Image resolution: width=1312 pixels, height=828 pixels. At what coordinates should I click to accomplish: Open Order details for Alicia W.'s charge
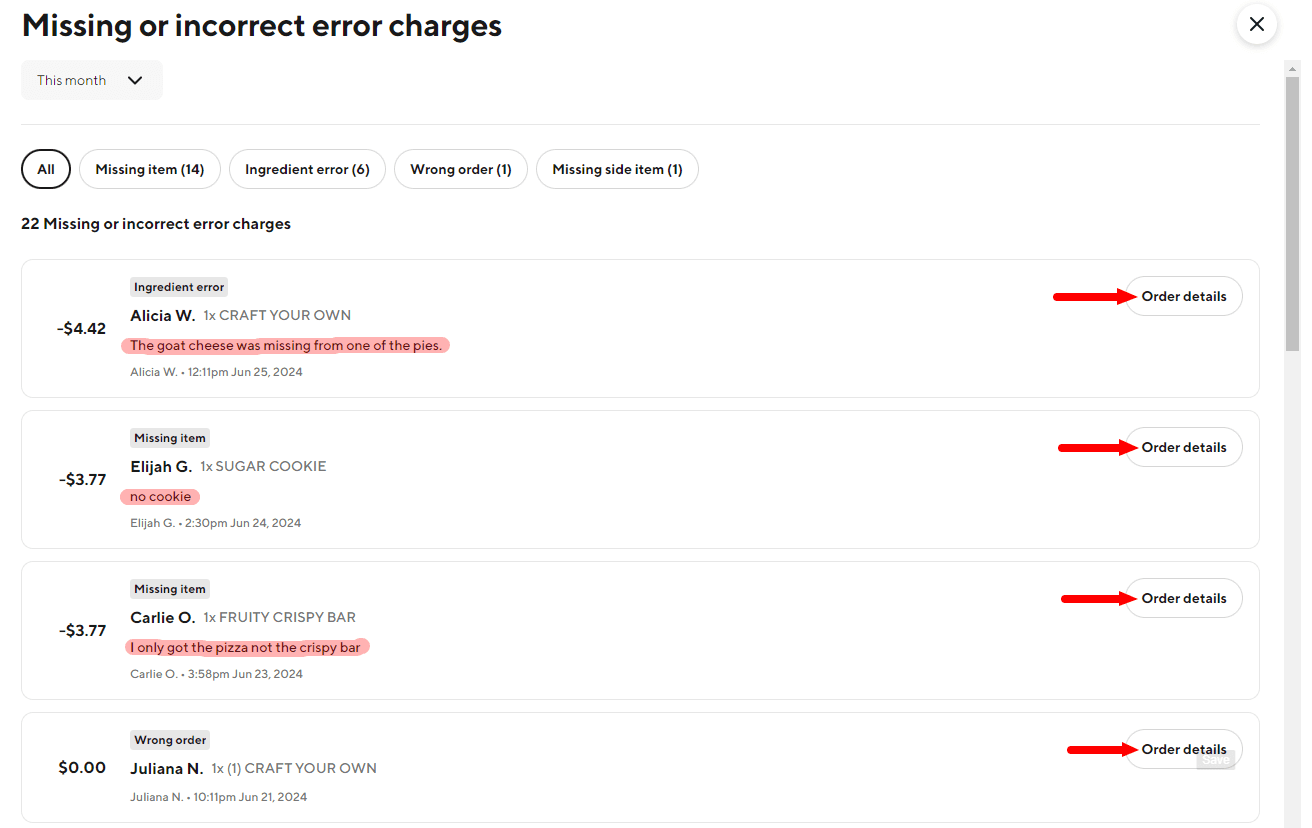[x=1183, y=296]
